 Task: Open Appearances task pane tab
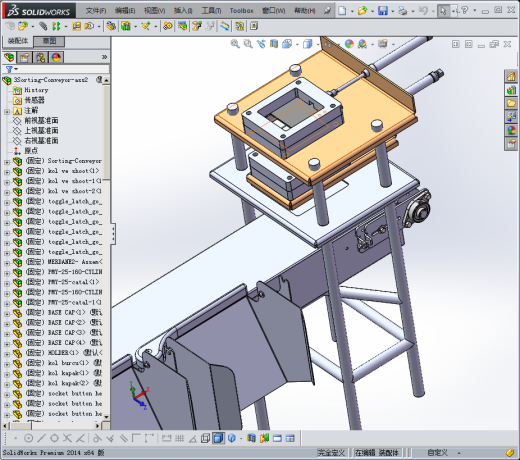pos(511,130)
